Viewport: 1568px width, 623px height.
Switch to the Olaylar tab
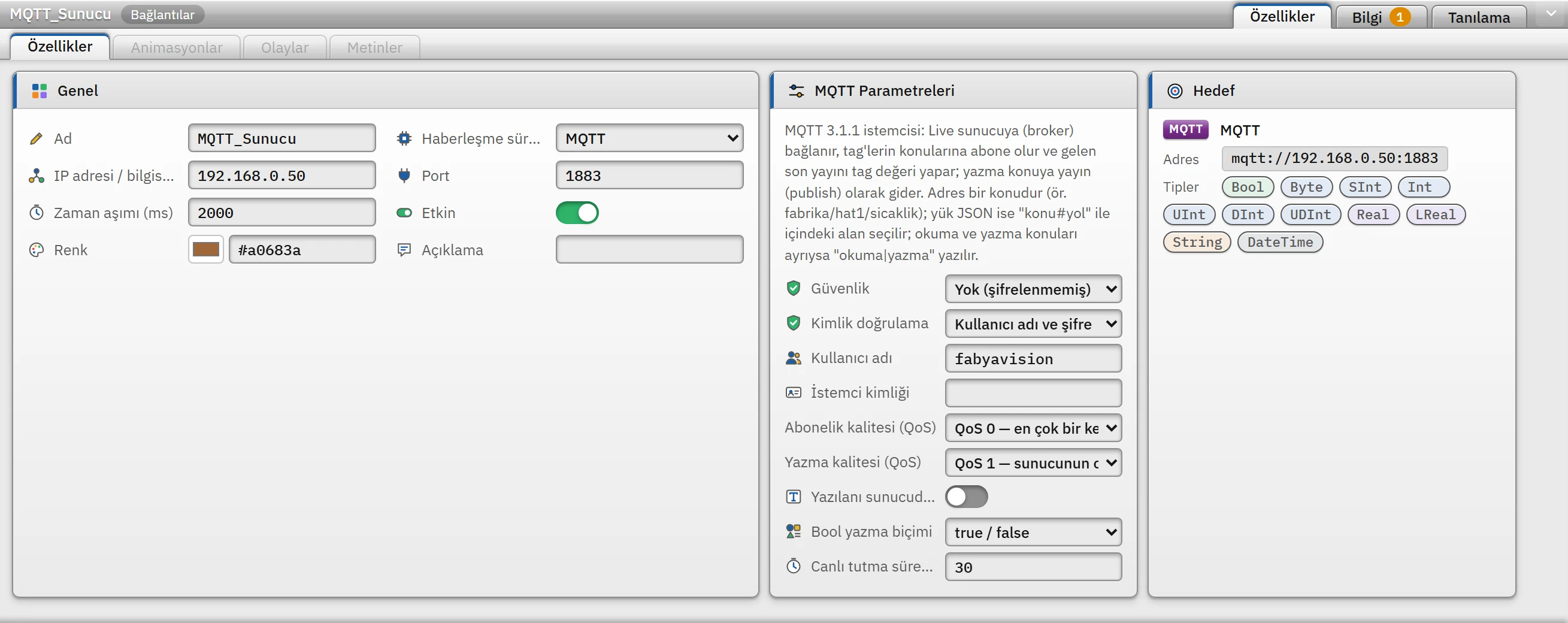[x=285, y=47]
